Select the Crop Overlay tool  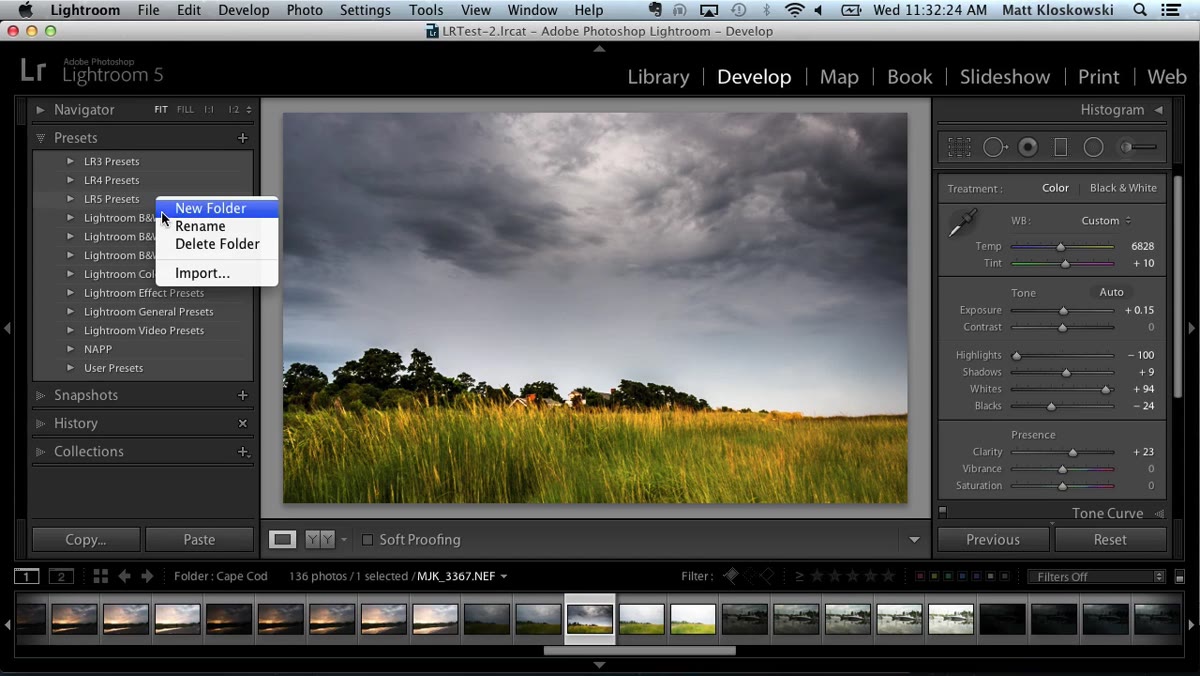959,147
